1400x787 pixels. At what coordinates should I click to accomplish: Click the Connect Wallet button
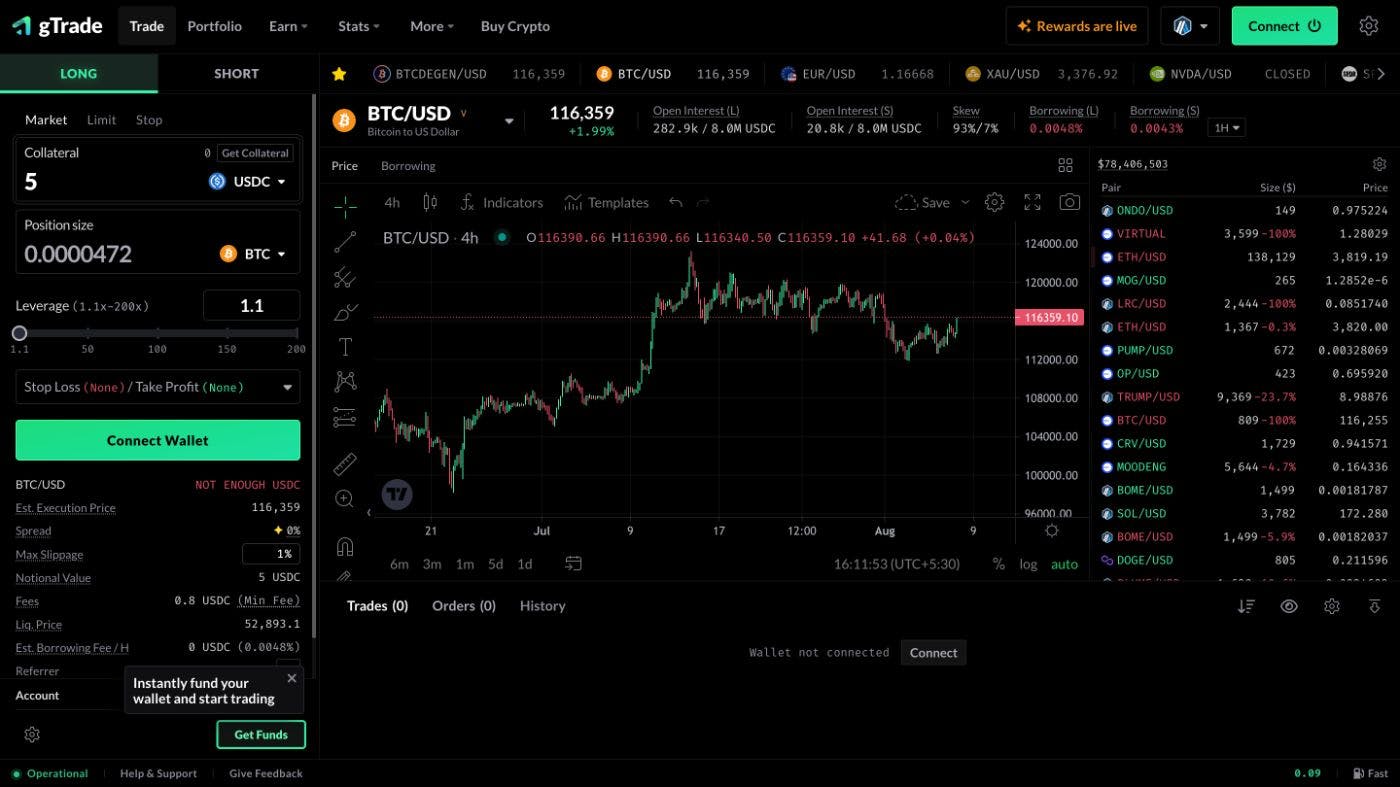[157, 440]
